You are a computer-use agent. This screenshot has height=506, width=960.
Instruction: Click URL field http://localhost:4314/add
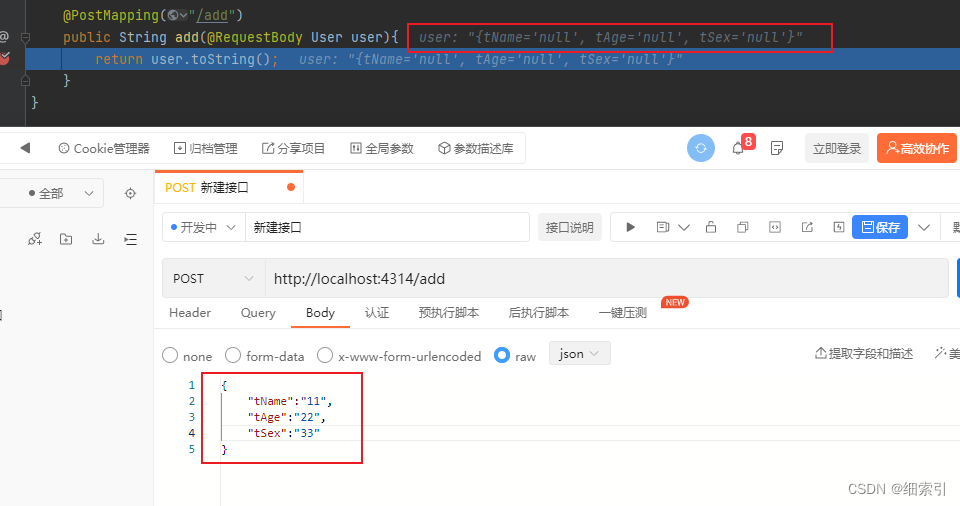606,278
